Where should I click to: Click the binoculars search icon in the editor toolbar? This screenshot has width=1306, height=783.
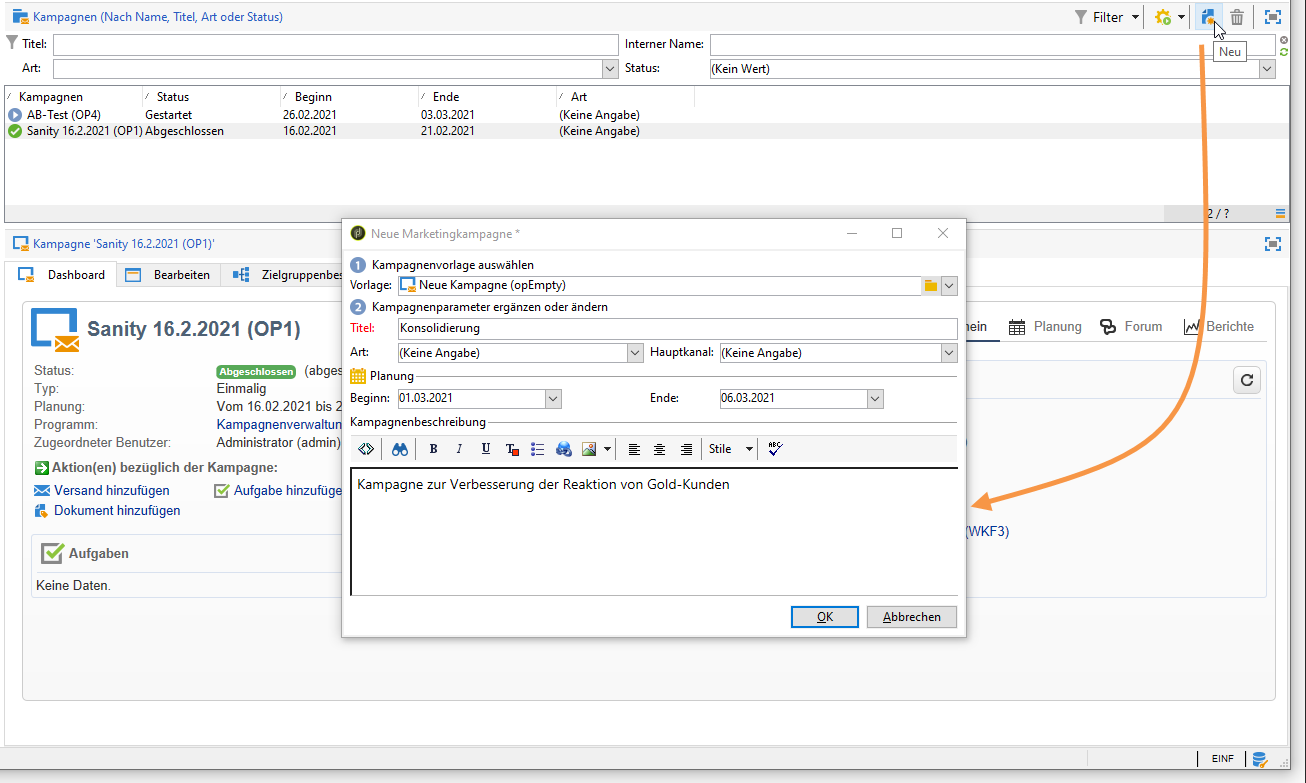click(x=399, y=449)
